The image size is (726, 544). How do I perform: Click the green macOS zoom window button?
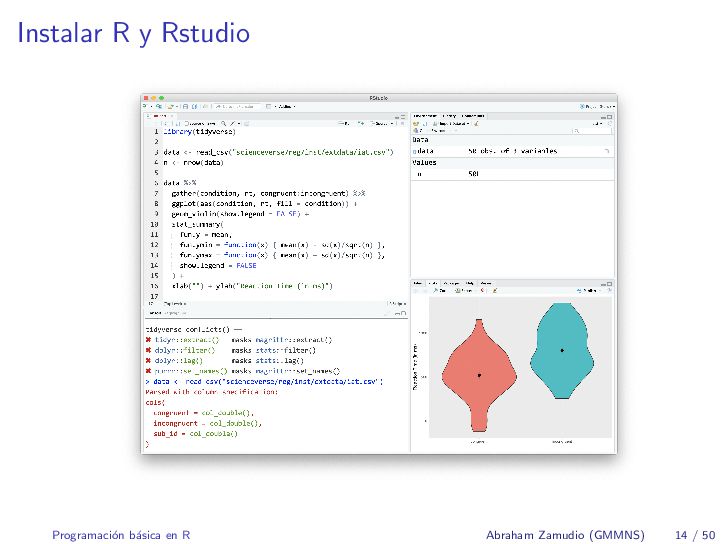coord(161,98)
